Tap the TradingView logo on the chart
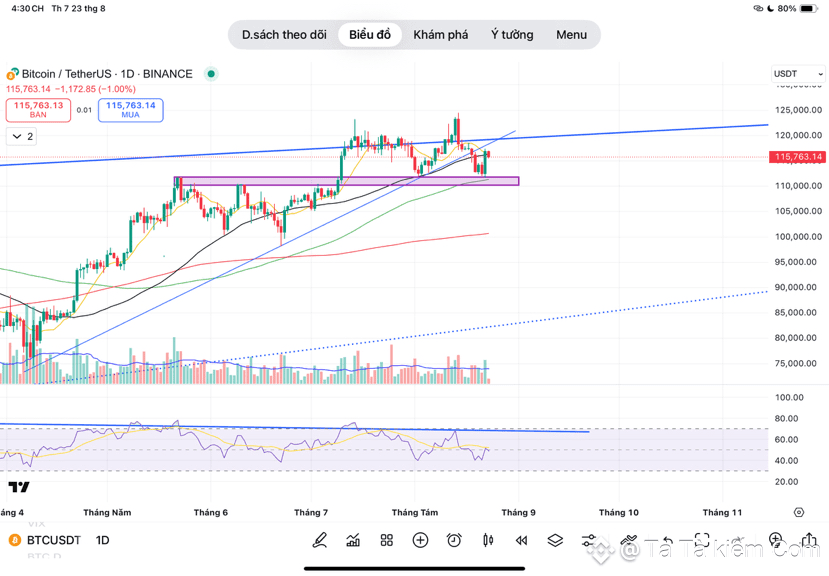 pyautogui.click(x=19, y=487)
